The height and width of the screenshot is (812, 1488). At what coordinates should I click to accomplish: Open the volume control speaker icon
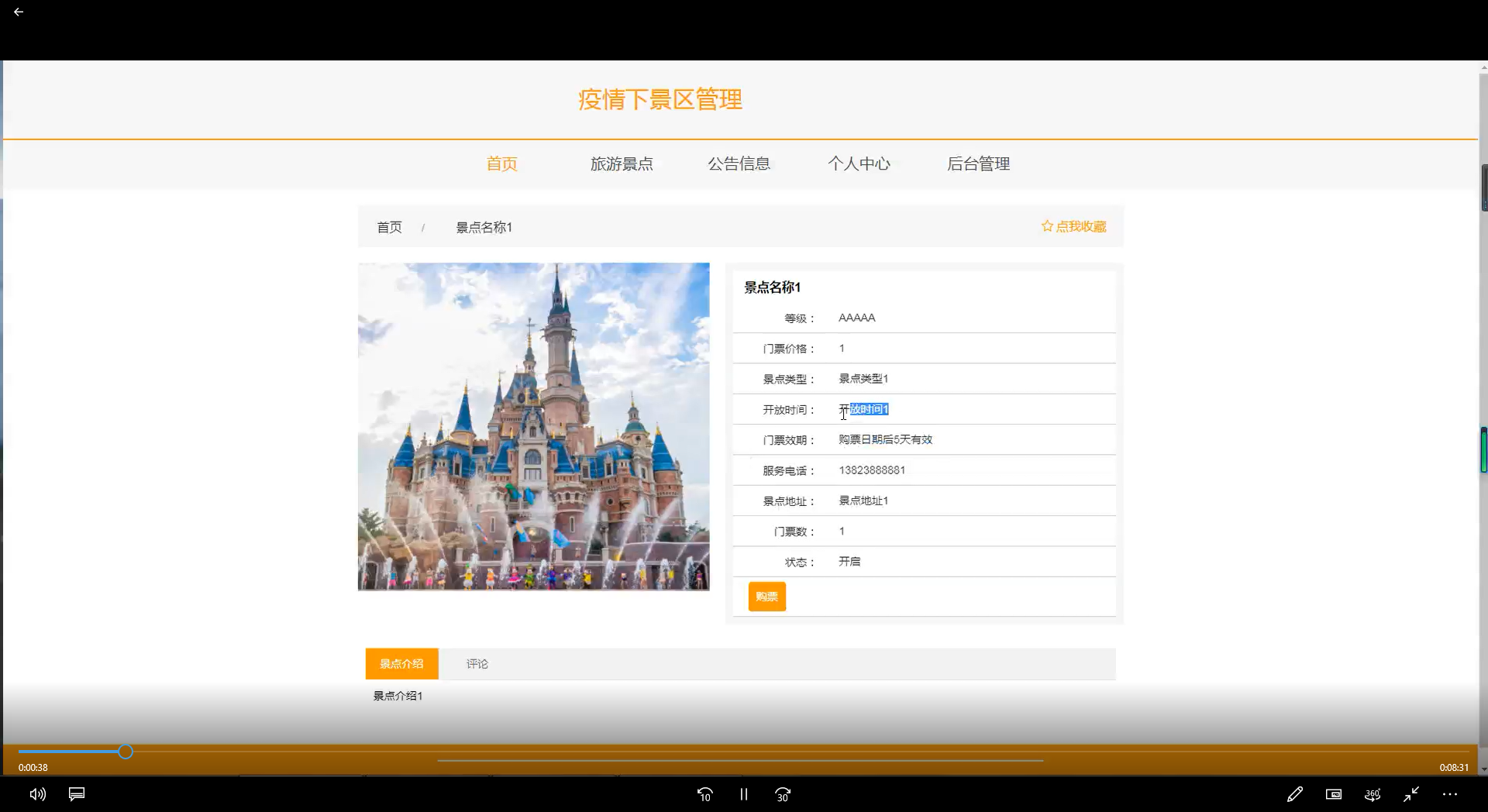tap(37, 794)
